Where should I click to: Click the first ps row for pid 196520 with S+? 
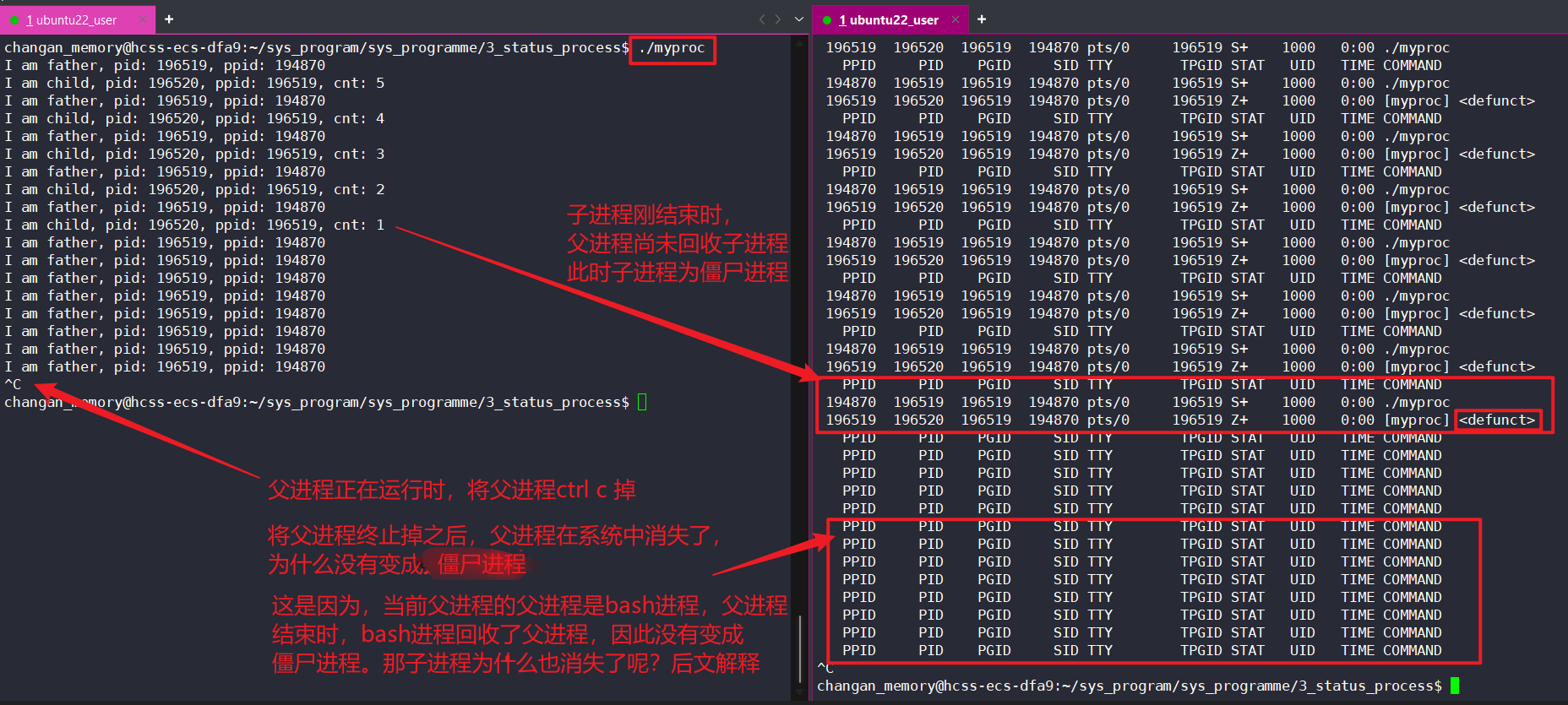click(x=1138, y=48)
